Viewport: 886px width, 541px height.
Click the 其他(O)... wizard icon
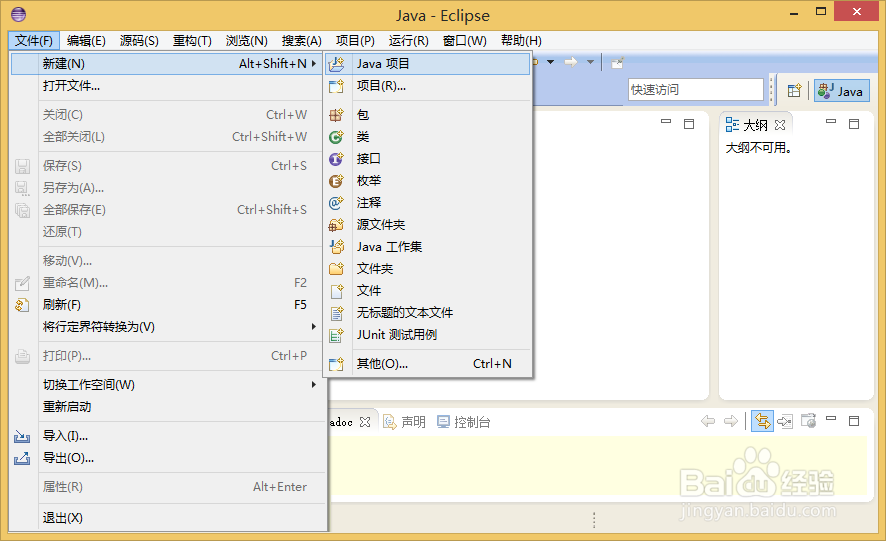pos(336,363)
